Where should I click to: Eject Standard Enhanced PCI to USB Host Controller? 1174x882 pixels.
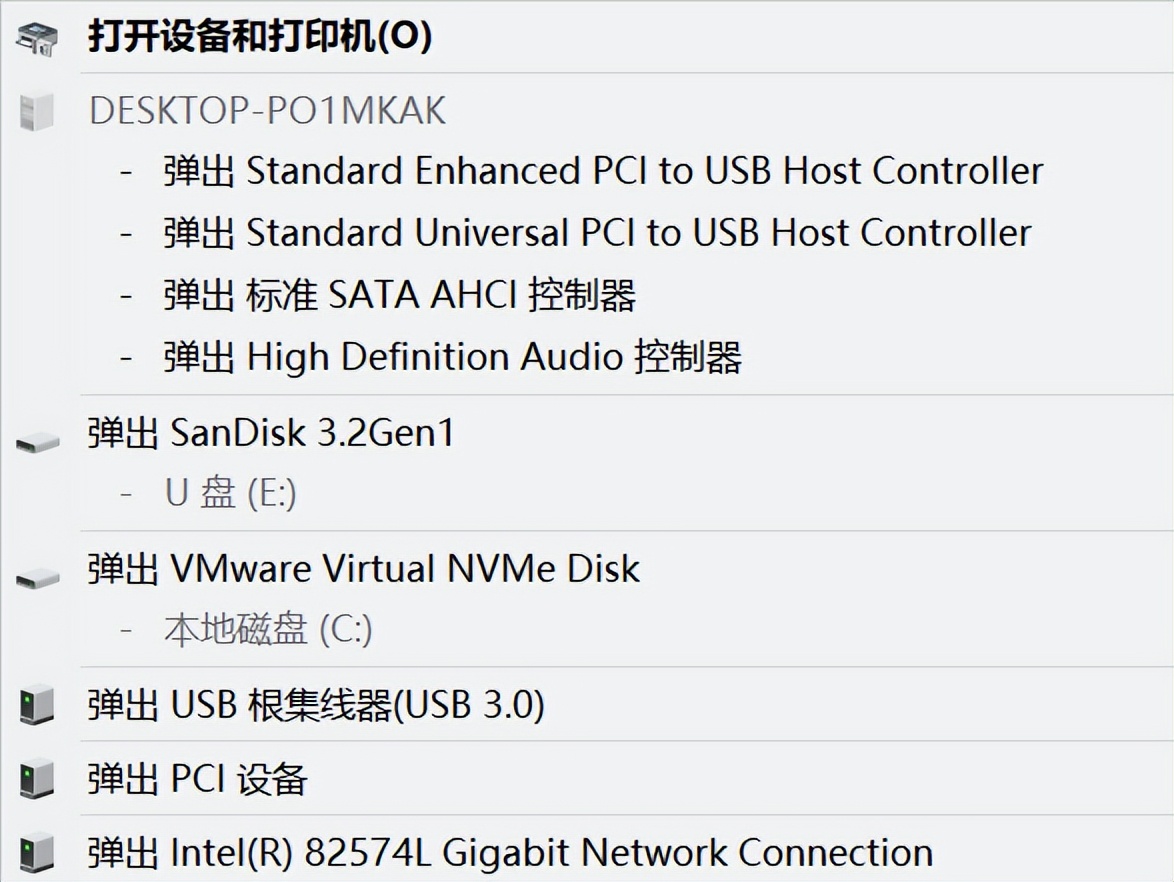point(603,171)
